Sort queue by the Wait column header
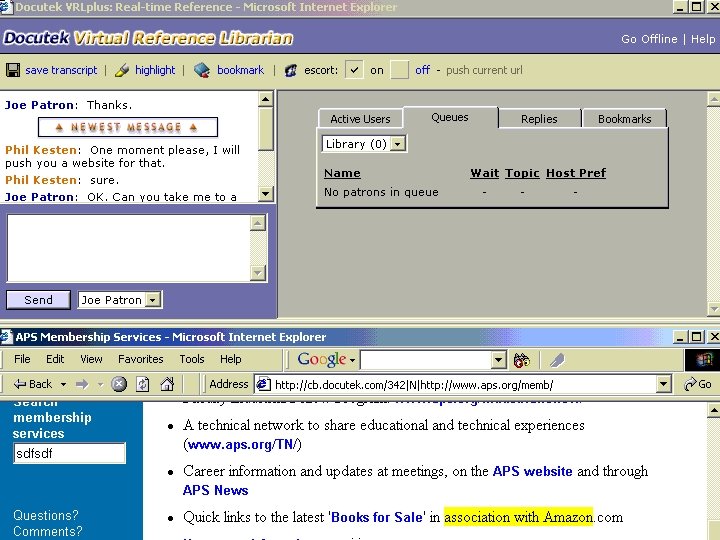 [x=484, y=173]
